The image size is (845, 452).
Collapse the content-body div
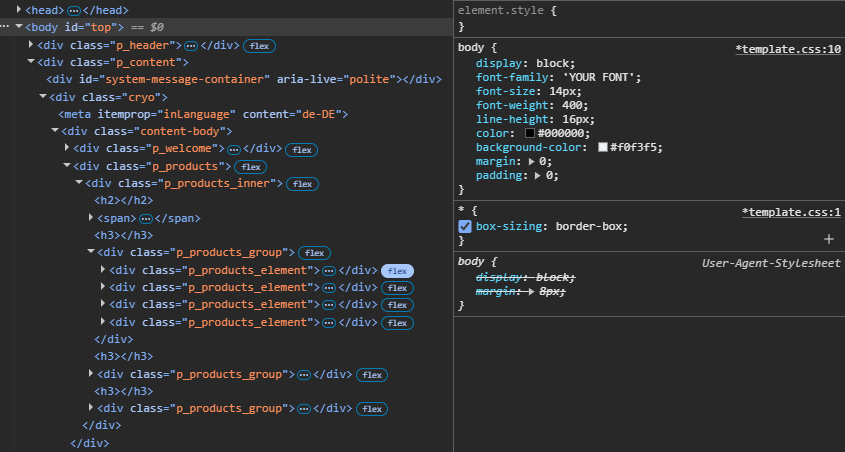coord(54,130)
